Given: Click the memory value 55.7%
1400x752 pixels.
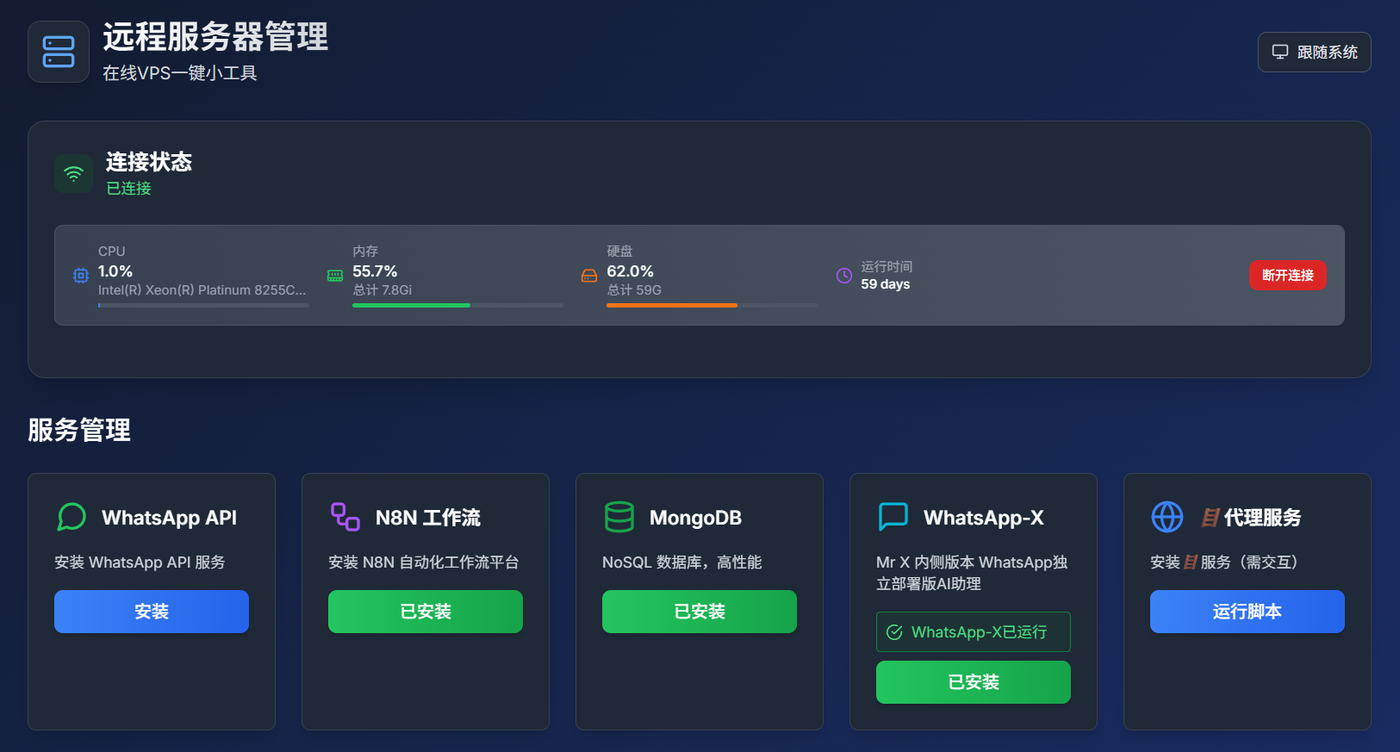Looking at the screenshot, I should [x=375, y=271].
